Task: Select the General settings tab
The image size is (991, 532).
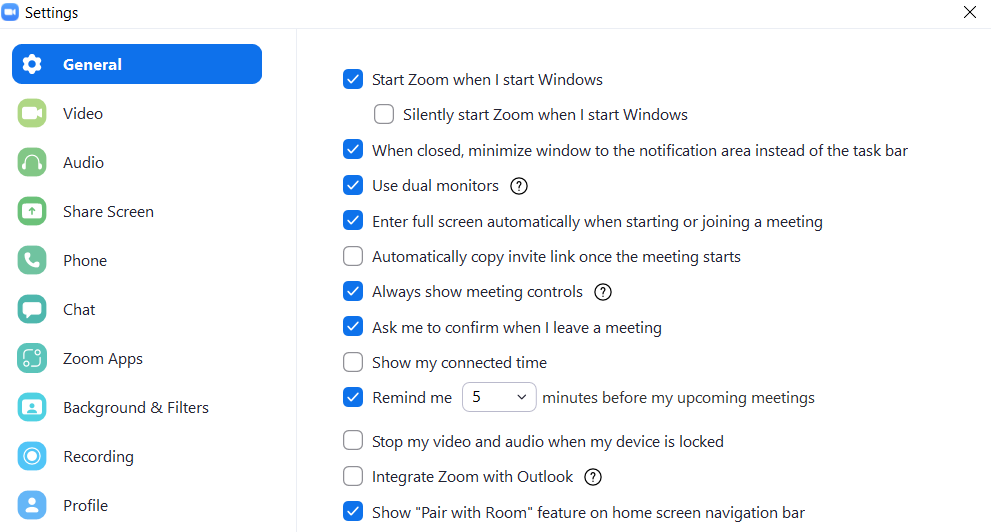Action: [x=137, y=64]
